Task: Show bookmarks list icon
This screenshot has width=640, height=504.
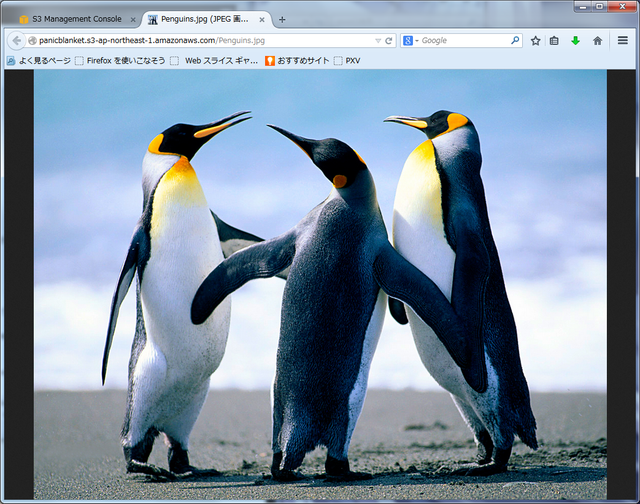Action: (x=554, y=40)
